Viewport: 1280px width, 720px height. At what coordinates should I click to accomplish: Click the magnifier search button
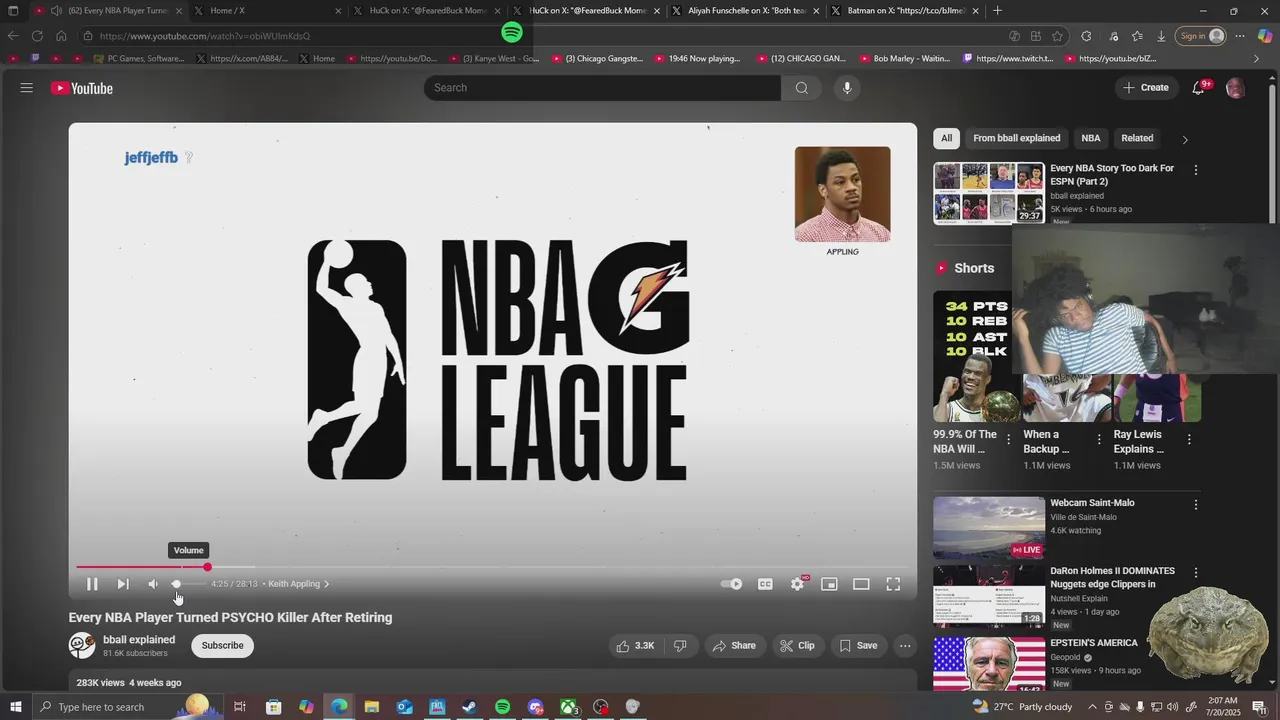point(801,88)
